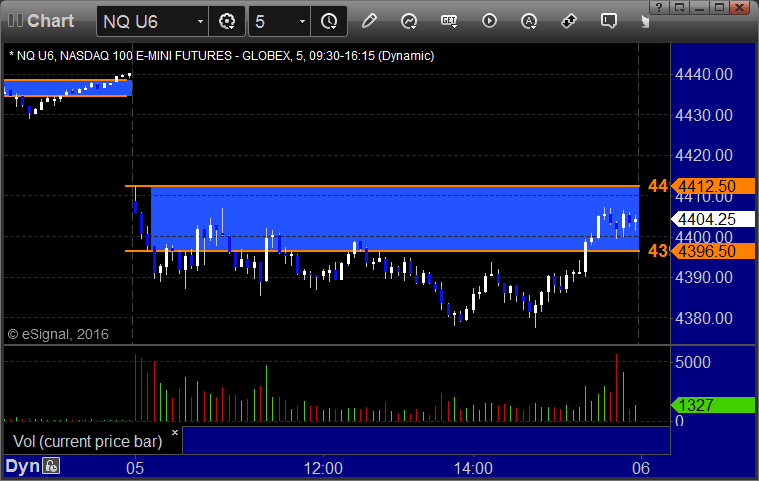
Task: Expand the NQ U6 symbol dropdown
Action: (200, 21)
